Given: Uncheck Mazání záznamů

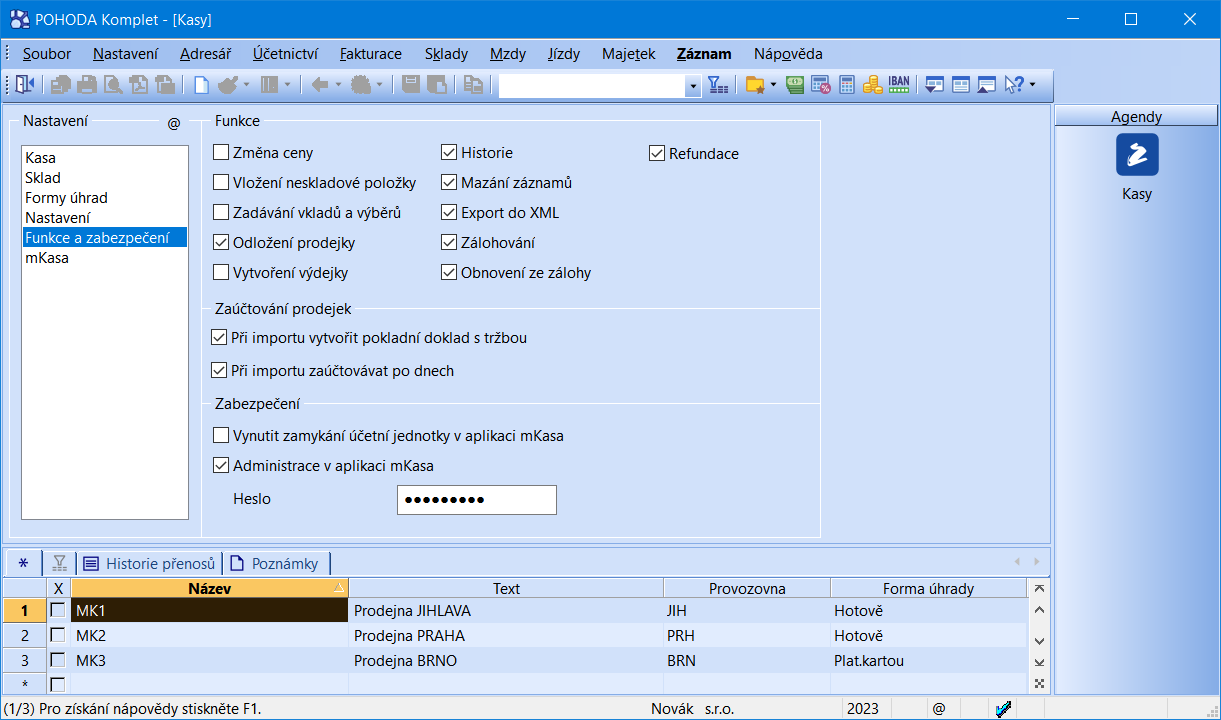Looking at the screenshot, I should coord(449,183).
